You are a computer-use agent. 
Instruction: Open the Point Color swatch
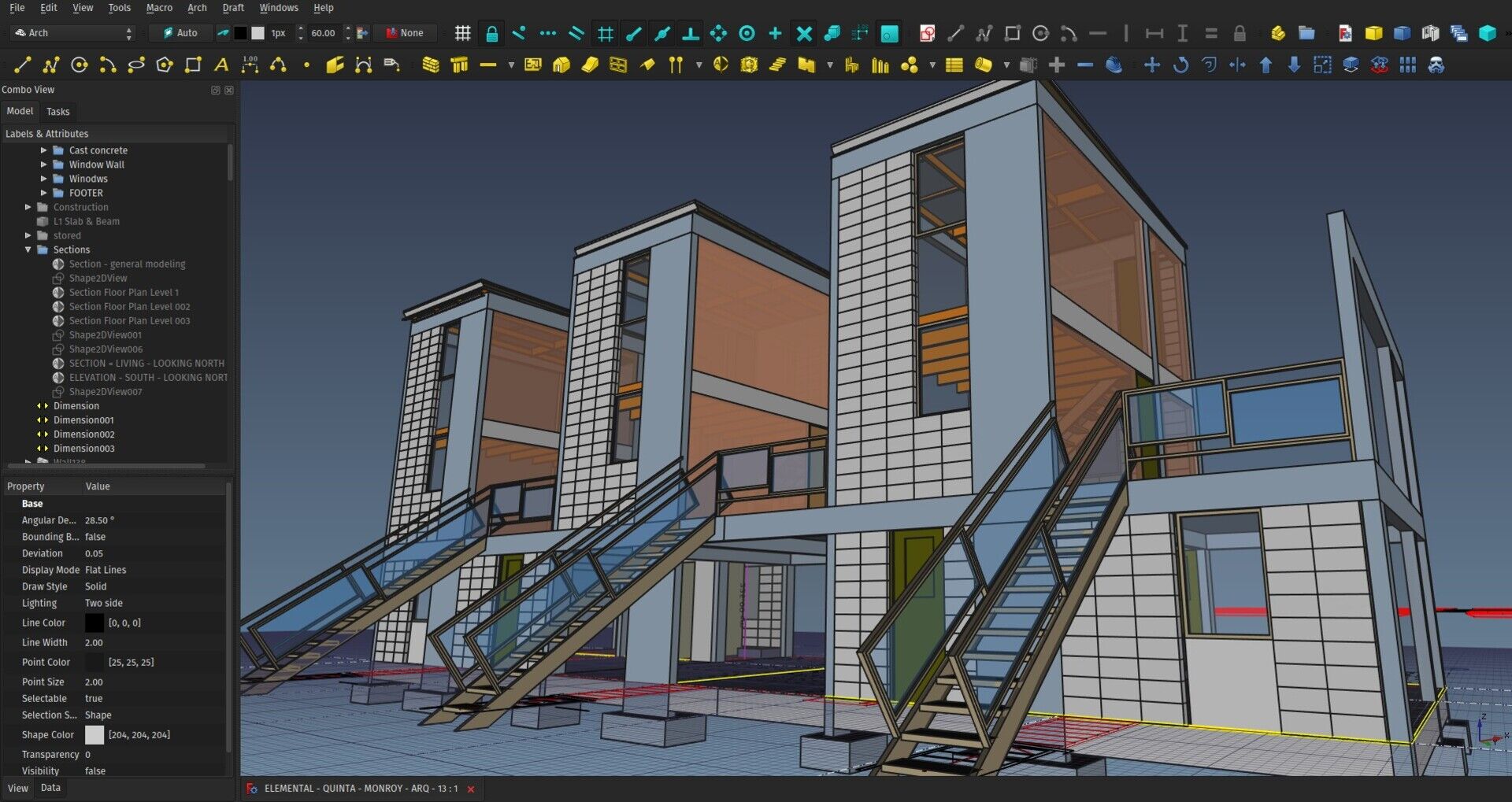(x=94, y=662)
